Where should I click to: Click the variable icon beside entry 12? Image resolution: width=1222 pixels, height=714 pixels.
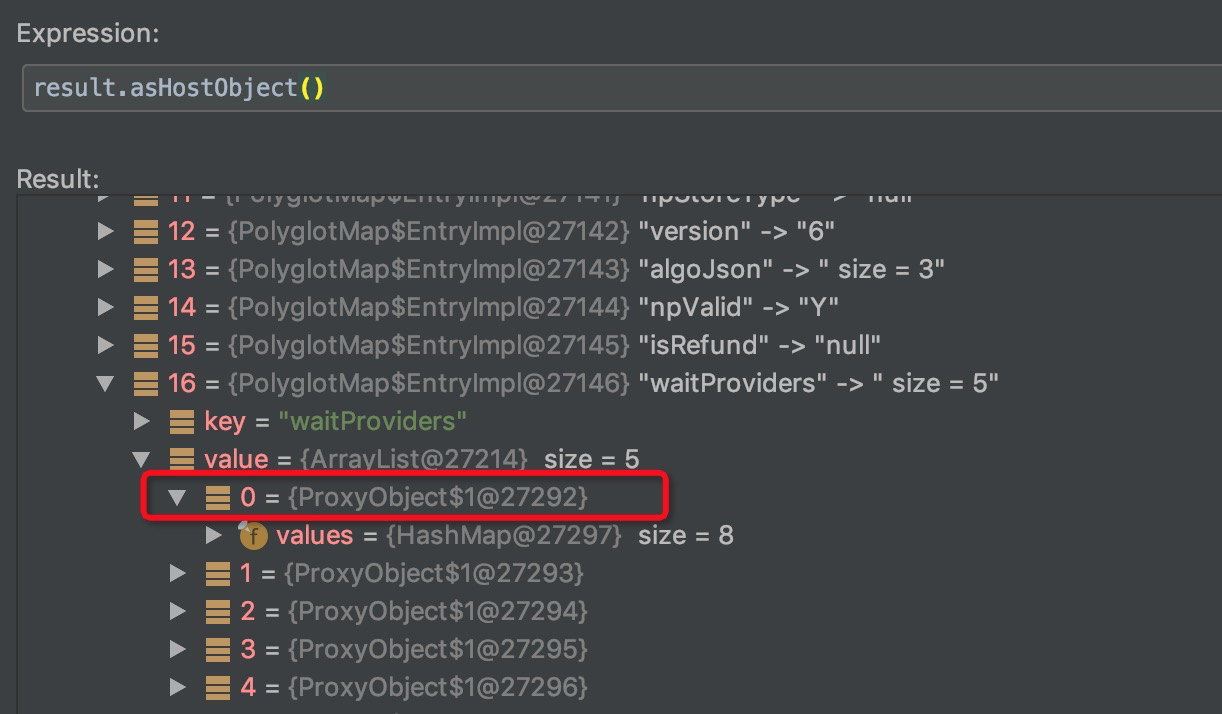[147, 231]
